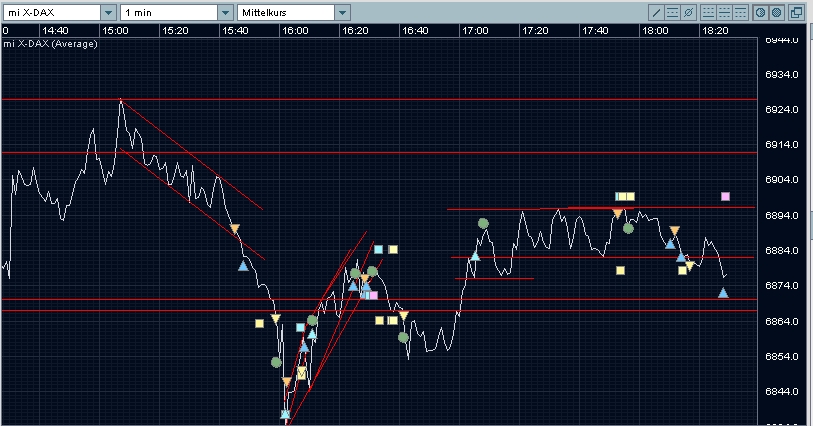Click the chart legend mi X-DAX (Average)
Image resolution: width=813 pixels, height=426 pixels.
click(x=50, y=44)
